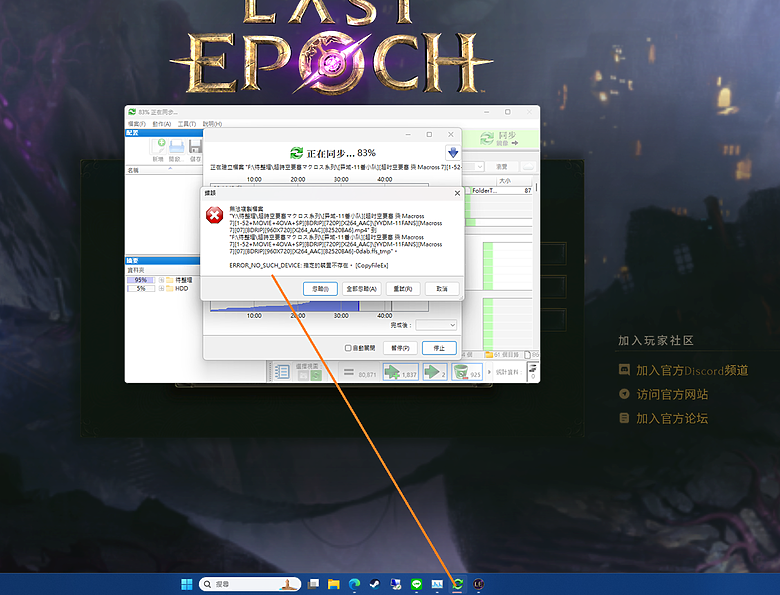
Task: Click the FreeFileSync taskbar icon
Action: coord(458,584)
